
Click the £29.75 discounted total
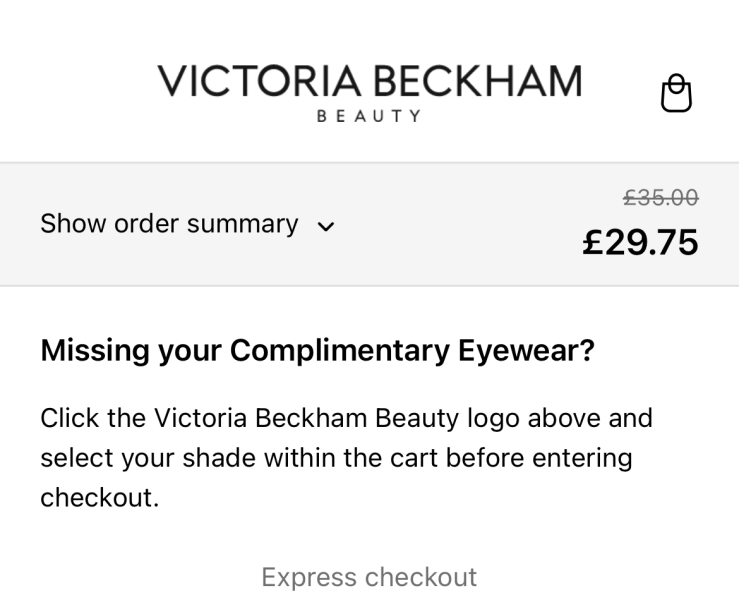click(x=640, y=242)
